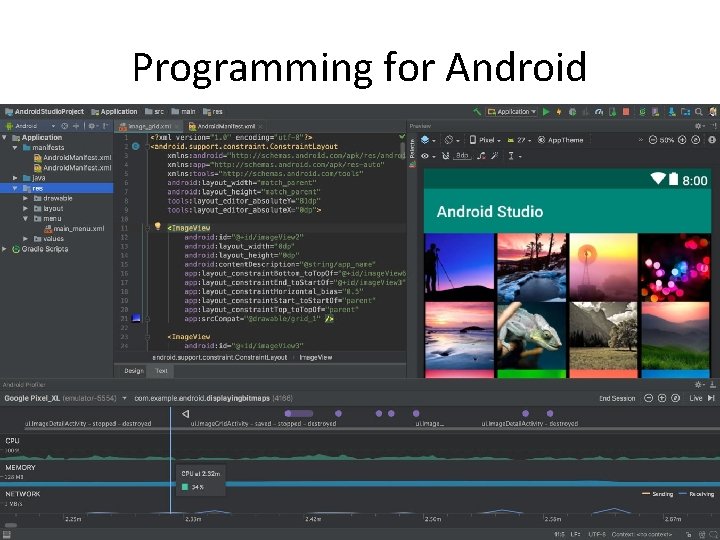Collapse the Application module tree node
The width and height of the screenshot is (720, 540).
(5, 137)
